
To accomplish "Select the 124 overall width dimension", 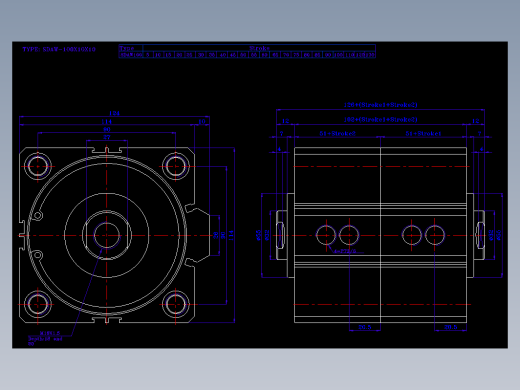I will pyautogui.click(x=114, y=113).
